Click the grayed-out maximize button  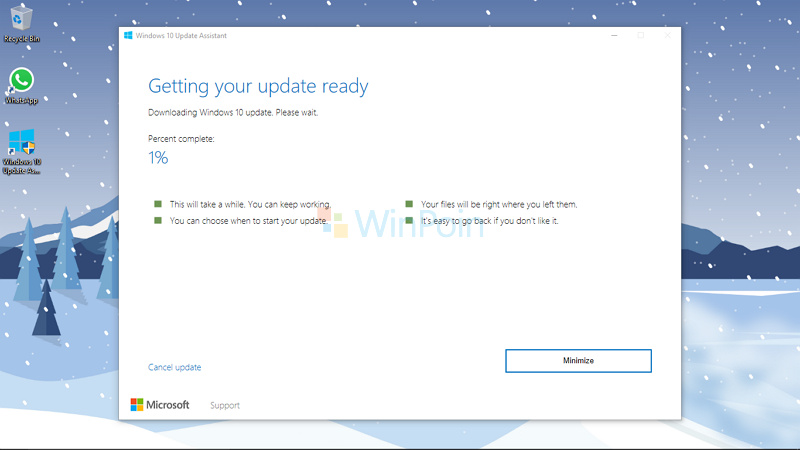641,35
